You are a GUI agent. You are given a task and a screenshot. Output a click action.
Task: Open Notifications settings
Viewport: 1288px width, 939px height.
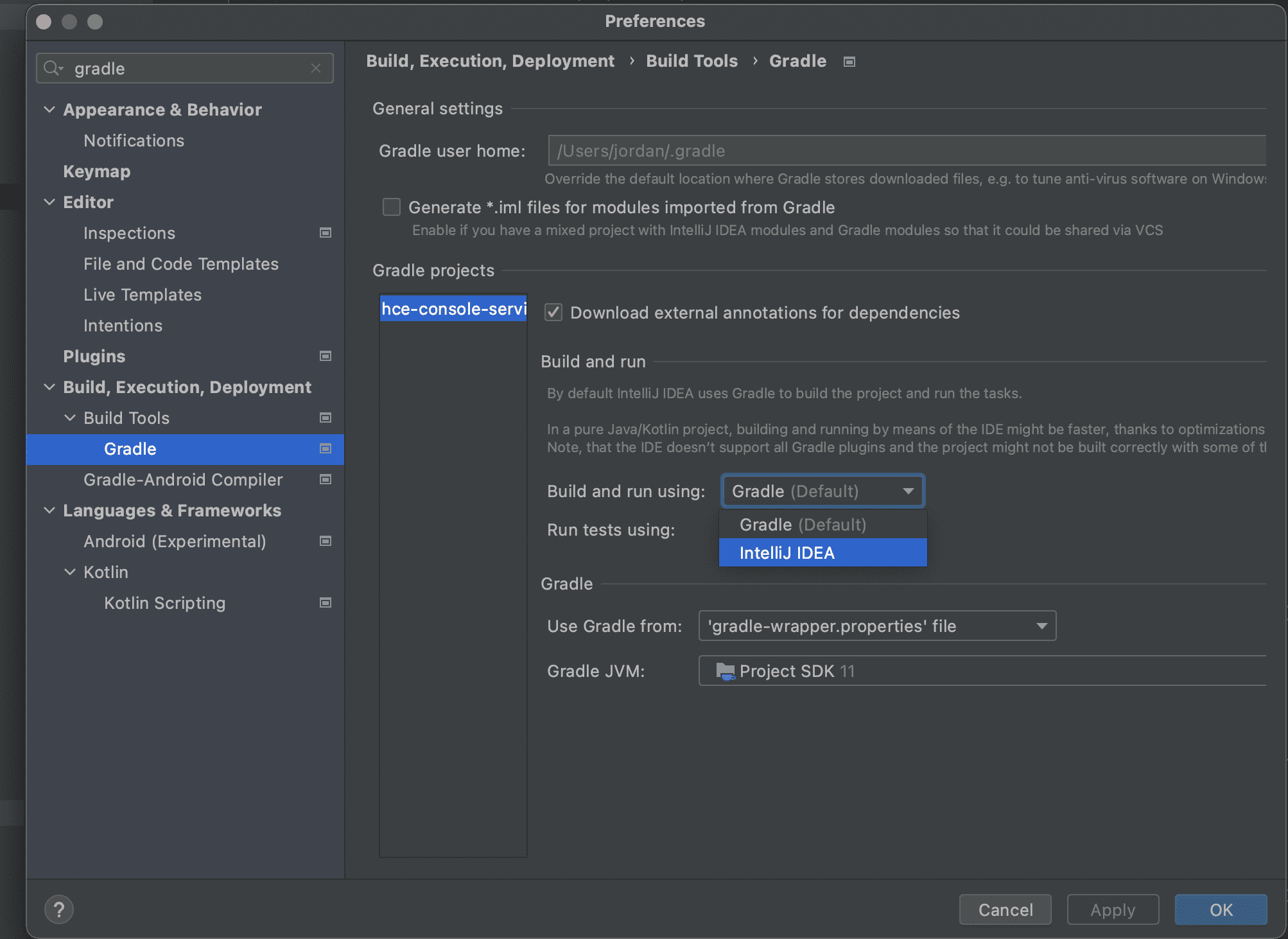tap(134, 140)
